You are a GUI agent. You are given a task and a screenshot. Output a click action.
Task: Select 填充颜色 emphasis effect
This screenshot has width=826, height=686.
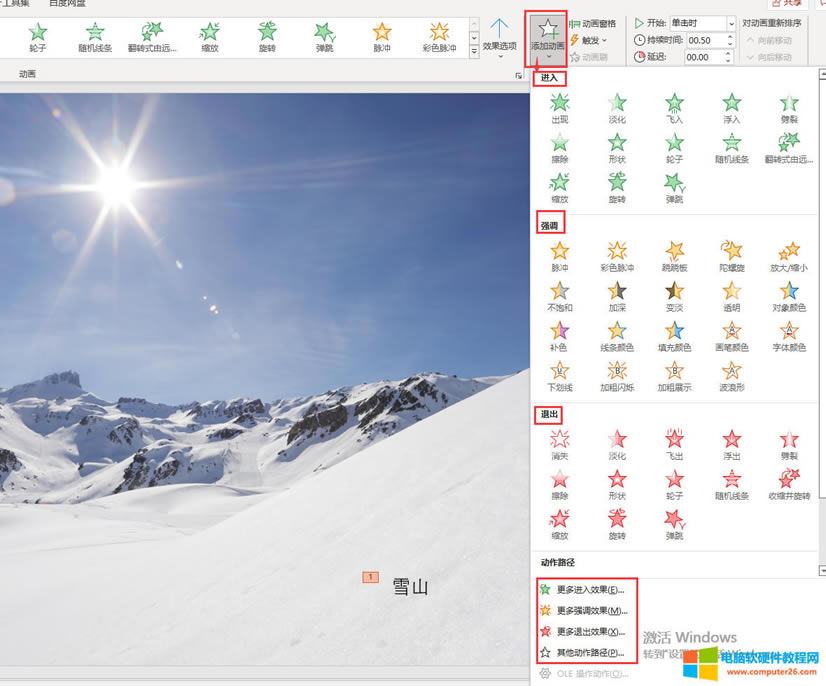[675, 335]
